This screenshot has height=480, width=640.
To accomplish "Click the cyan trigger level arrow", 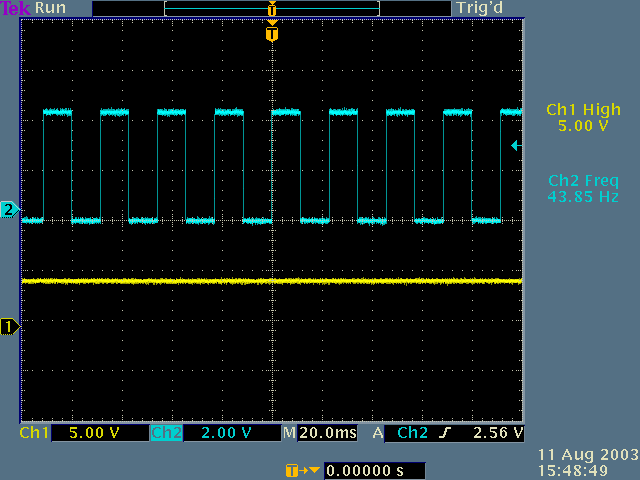I will (x=516, y=145).
